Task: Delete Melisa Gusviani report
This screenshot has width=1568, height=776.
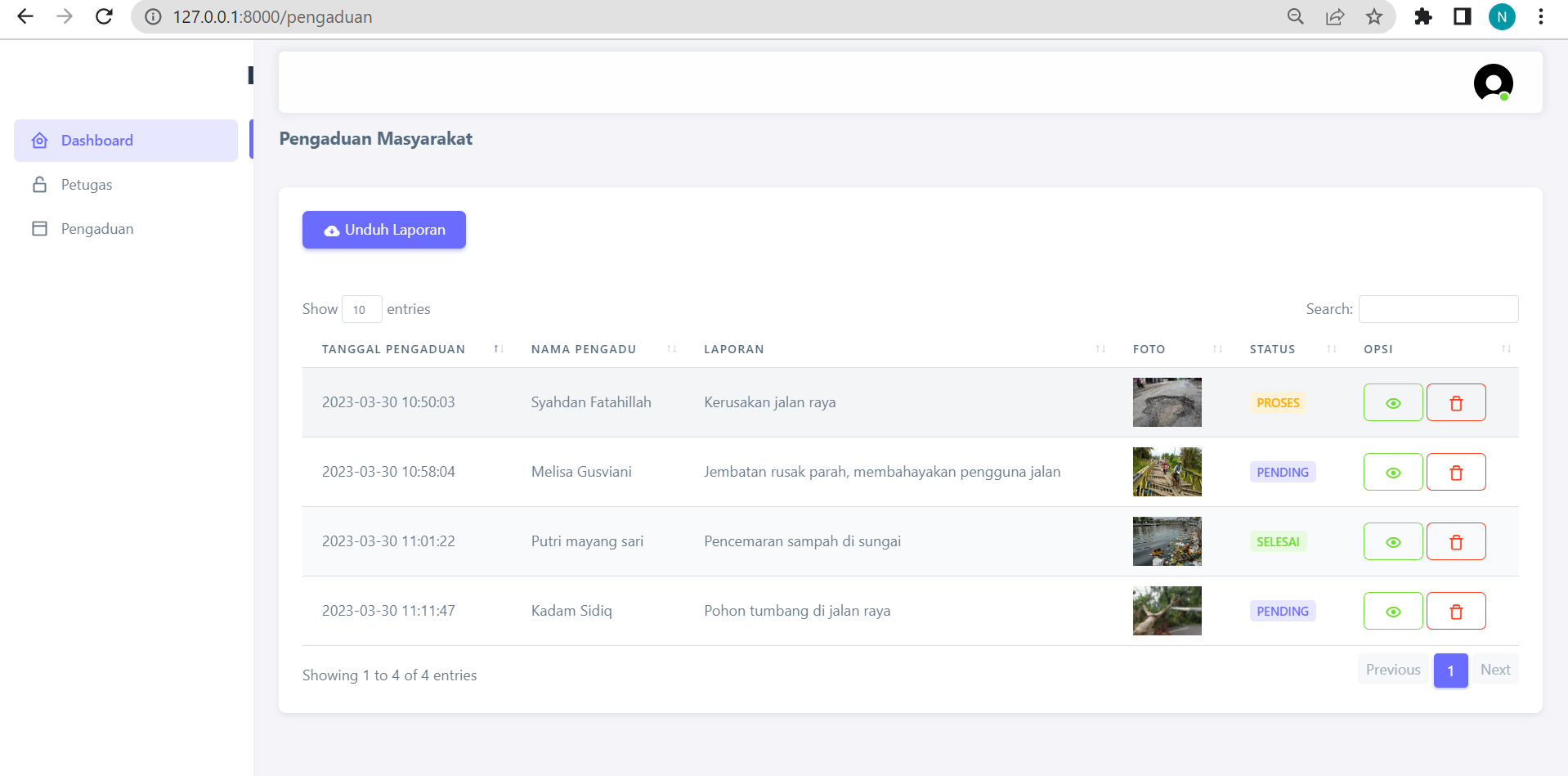Action: pos(1456,472)
